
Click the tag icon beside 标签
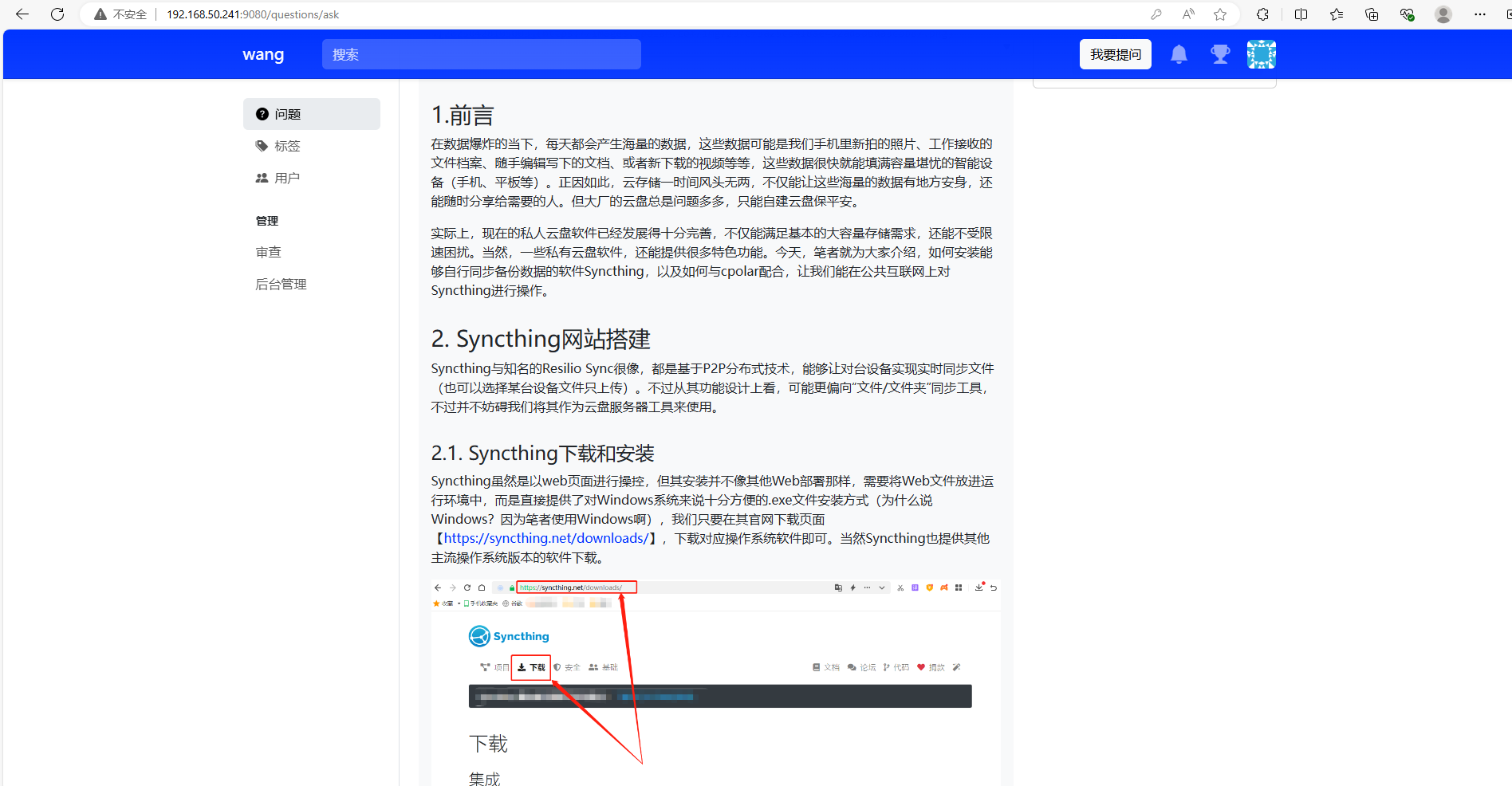262,146
